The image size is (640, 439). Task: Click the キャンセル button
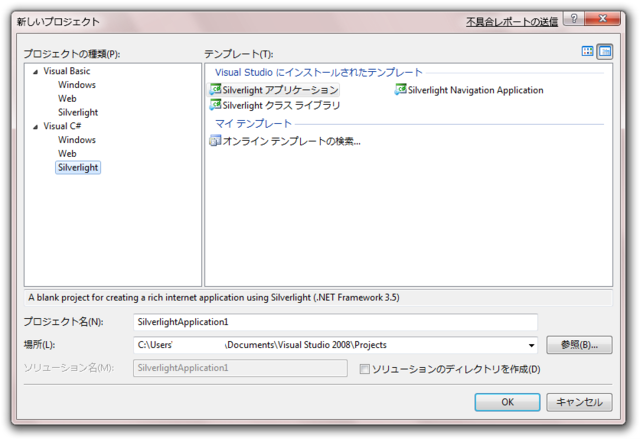coord(579,402)
